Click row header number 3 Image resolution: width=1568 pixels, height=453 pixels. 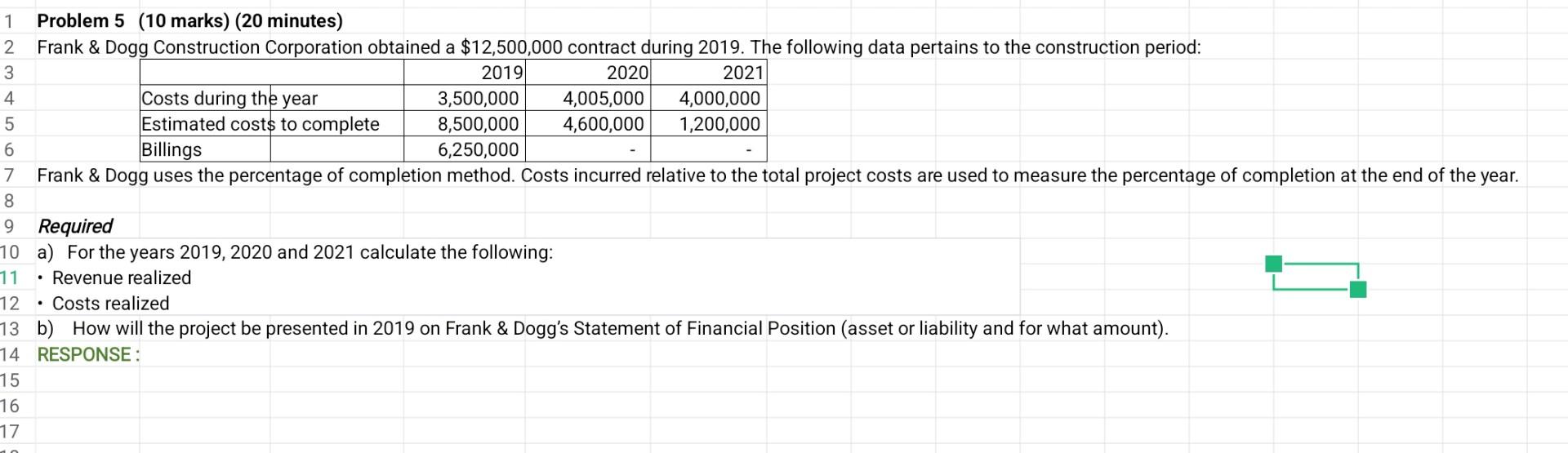click(x=9, y=73)
